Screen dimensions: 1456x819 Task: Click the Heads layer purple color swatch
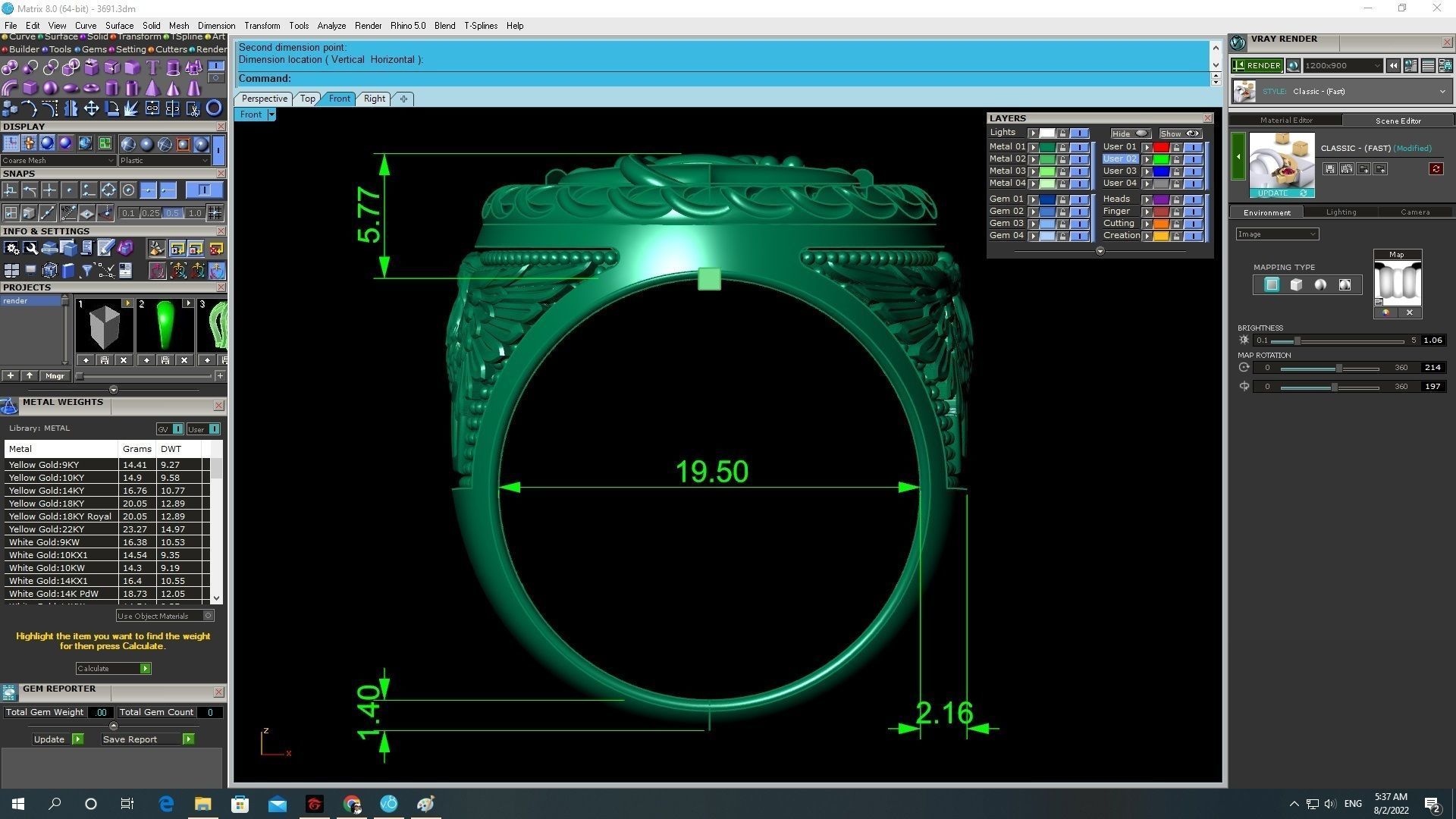click(1161, 199)
